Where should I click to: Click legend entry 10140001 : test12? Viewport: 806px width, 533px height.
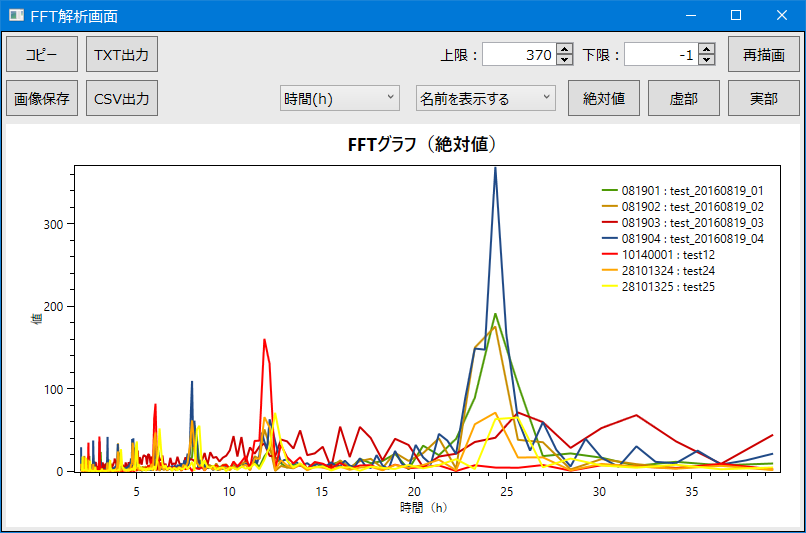coord(658,254)
